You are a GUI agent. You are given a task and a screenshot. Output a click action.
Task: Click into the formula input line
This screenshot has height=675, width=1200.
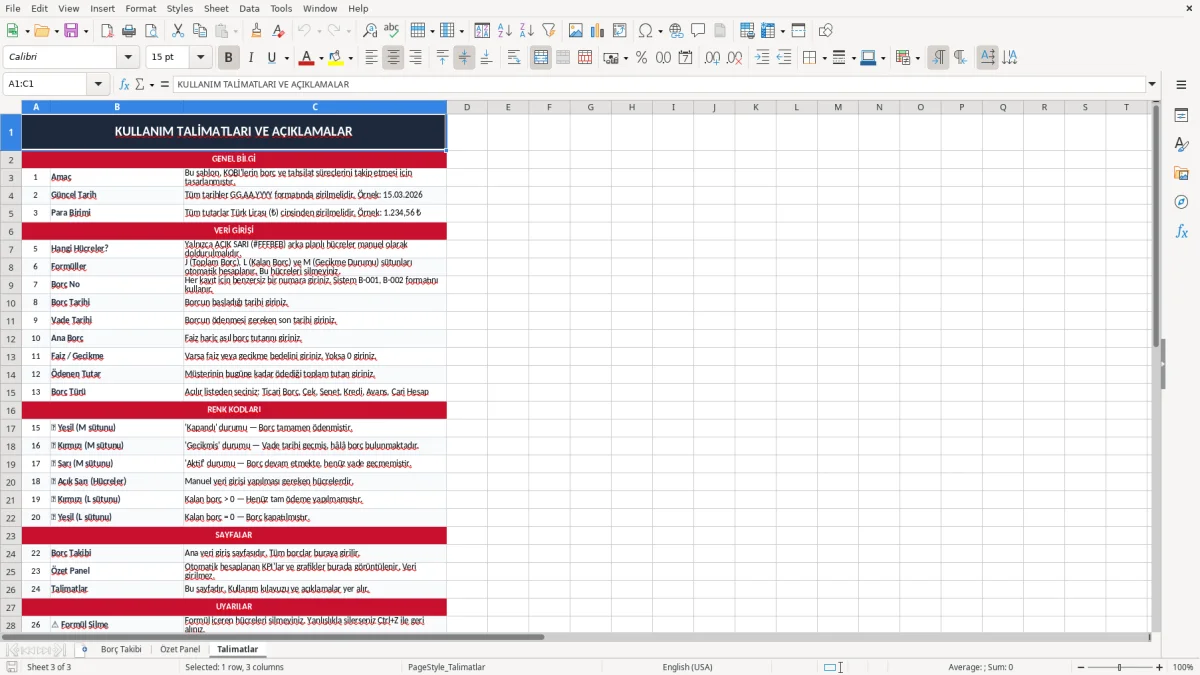[659, 84]
